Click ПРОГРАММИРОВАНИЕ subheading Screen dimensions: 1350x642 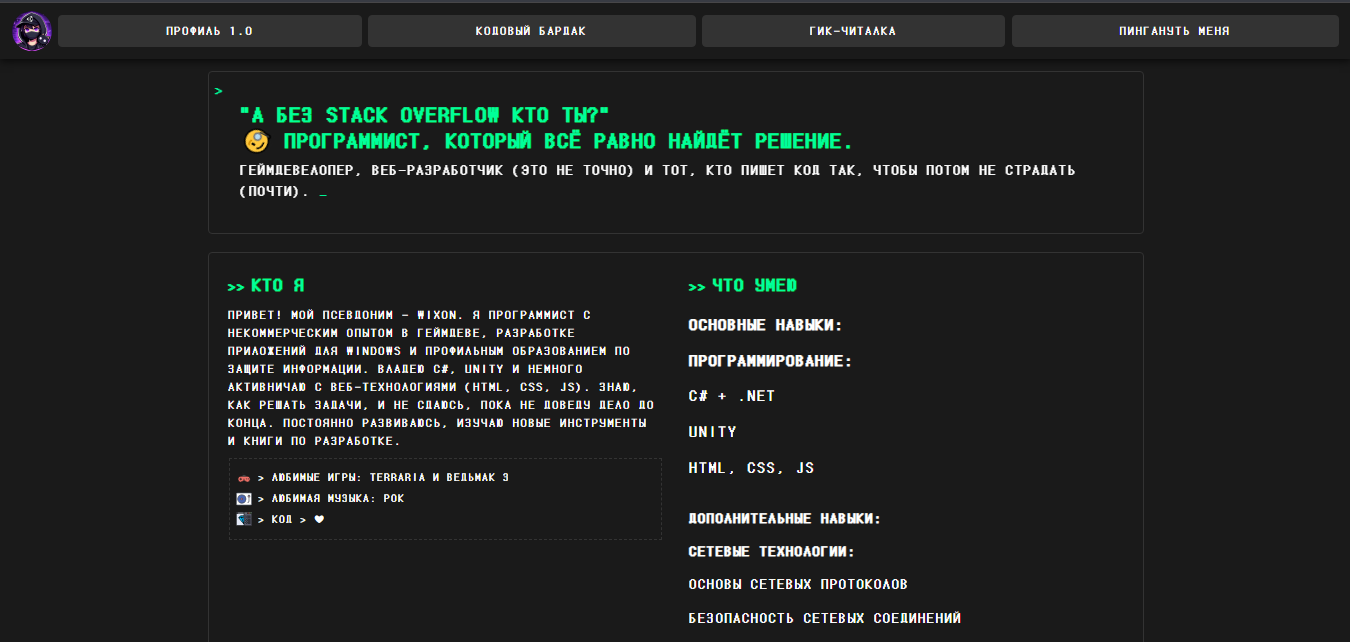point(770,361)
